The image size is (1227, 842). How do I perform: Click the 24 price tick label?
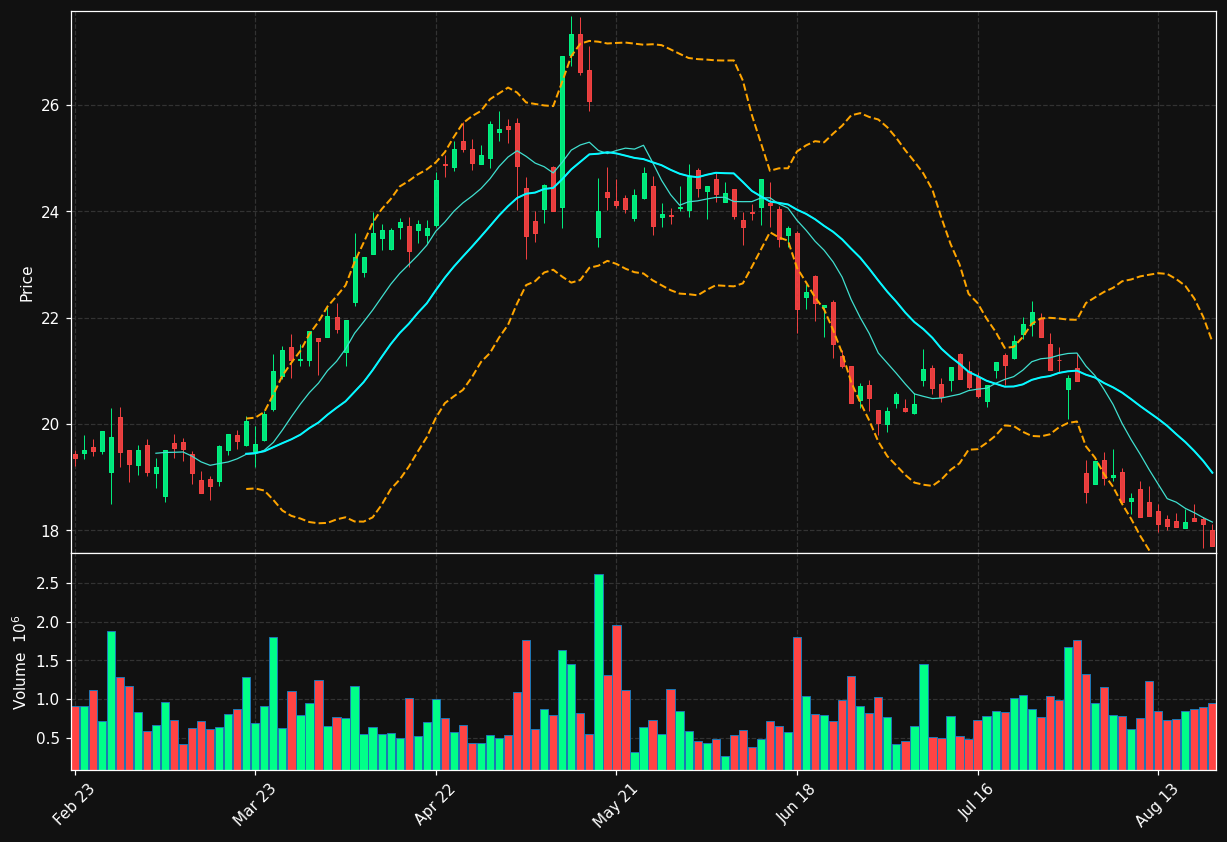point(51,212)
